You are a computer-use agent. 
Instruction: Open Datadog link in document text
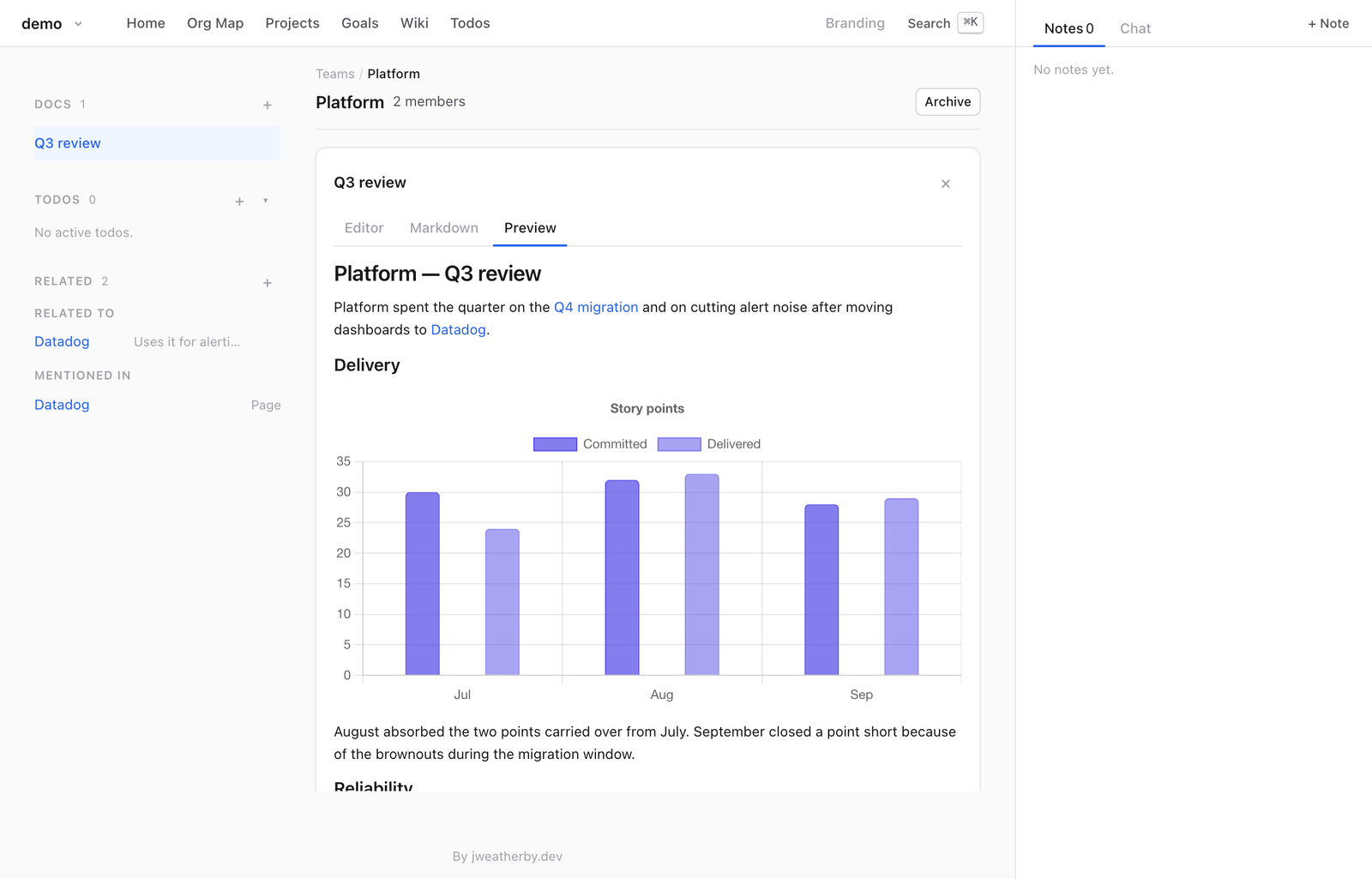point(458,329)
